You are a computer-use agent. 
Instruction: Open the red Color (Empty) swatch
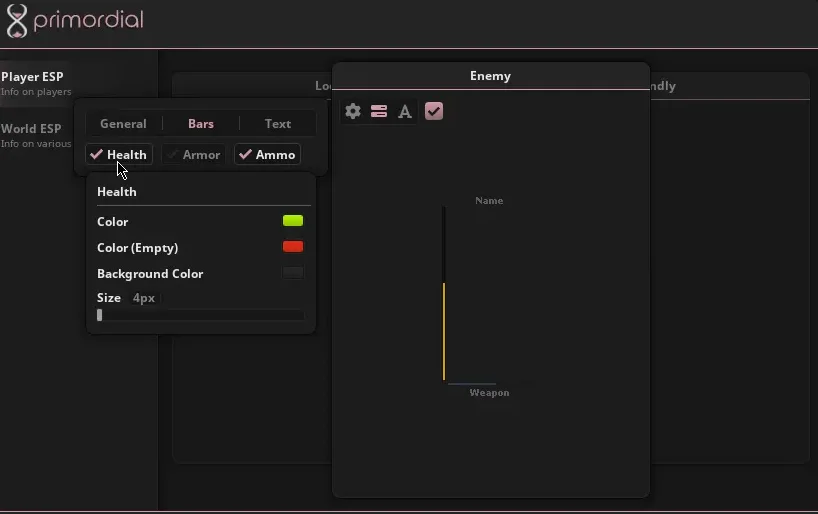pyautogui.click(x=293, y=247)
